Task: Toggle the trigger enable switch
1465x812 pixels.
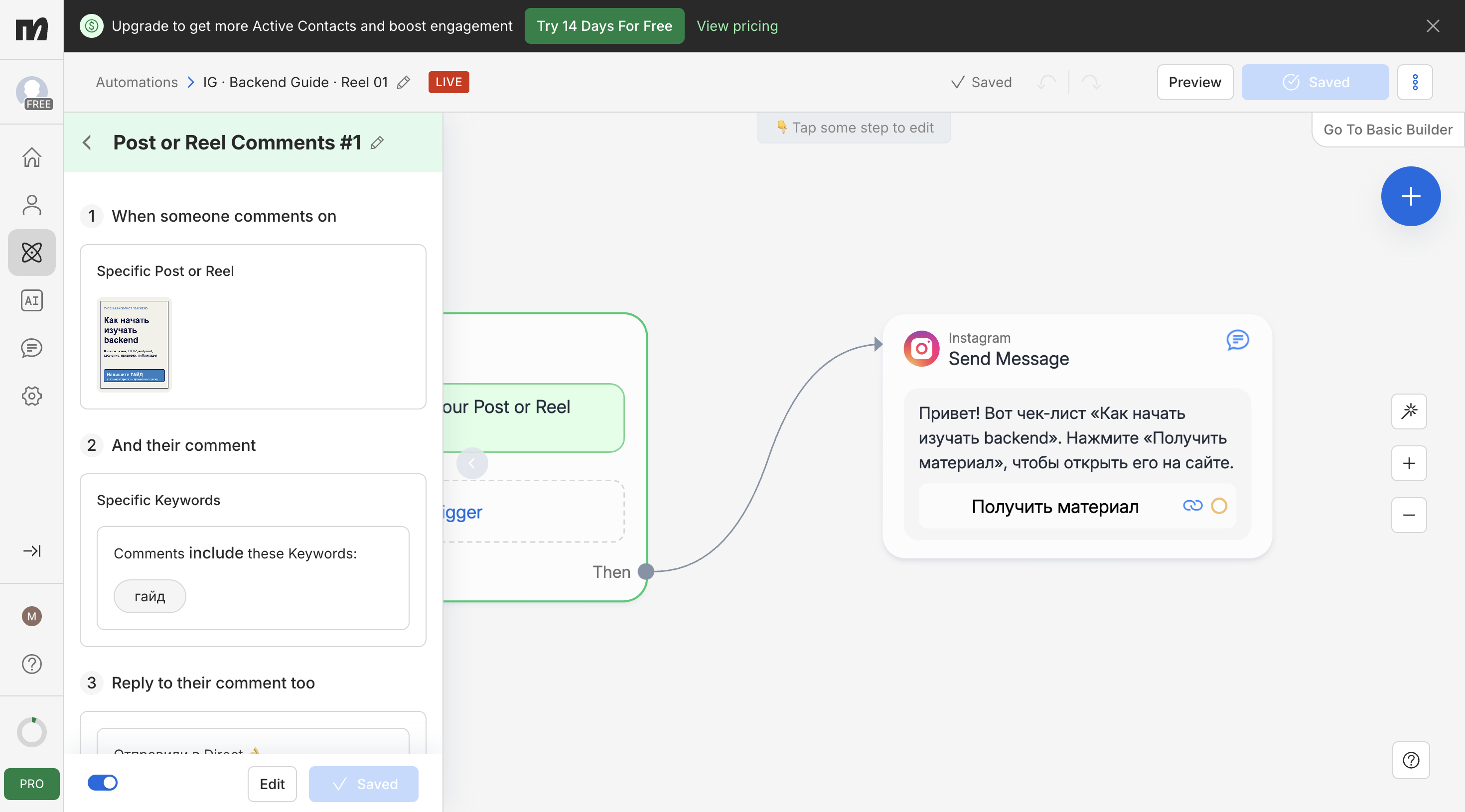Action: click(102, 783)
